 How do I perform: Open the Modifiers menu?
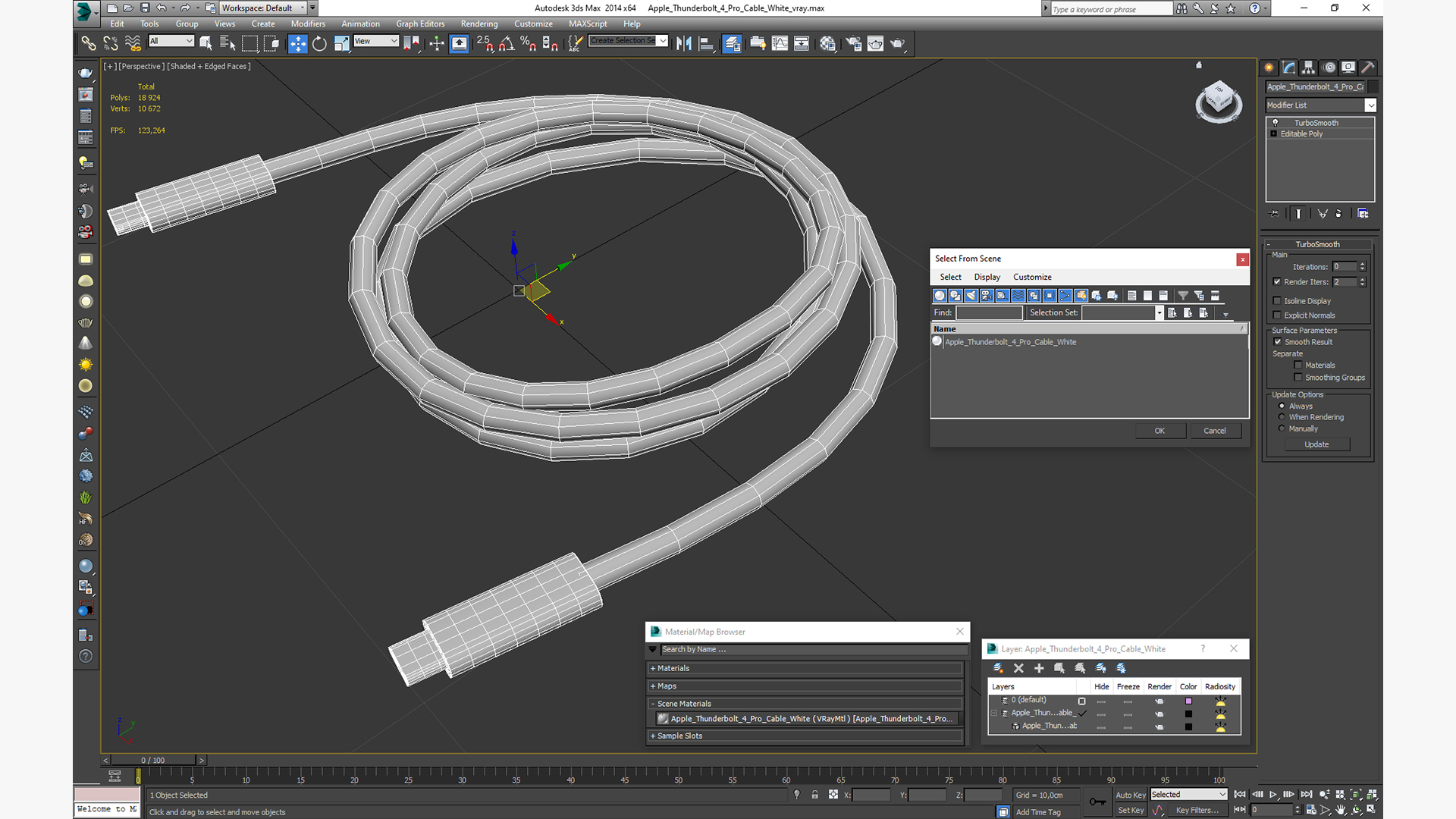308,24
